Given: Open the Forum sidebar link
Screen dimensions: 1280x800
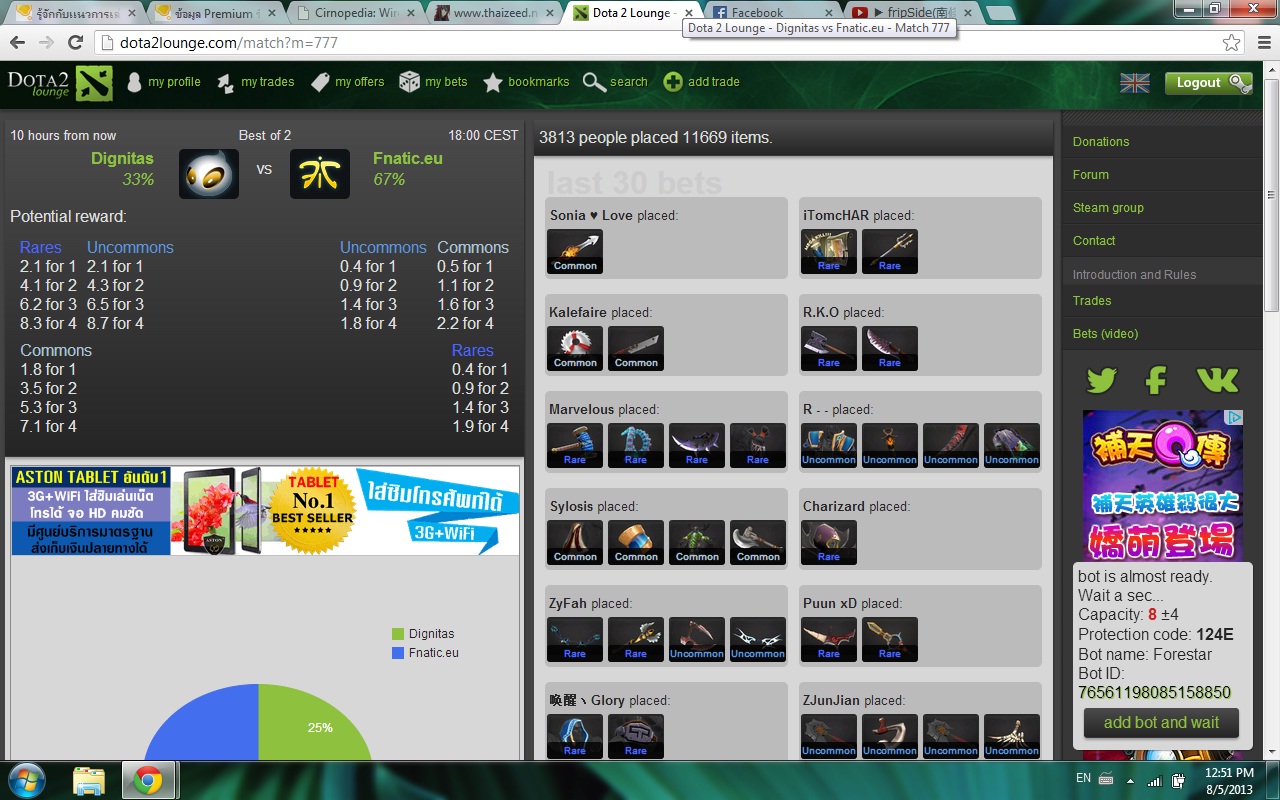Looking at the screenshot, I should (x=1090, y=175).
